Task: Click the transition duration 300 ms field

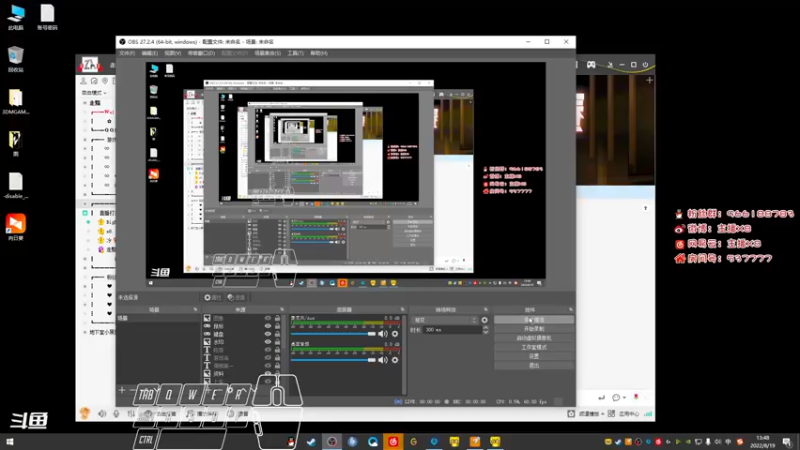Action: [452, 330]
